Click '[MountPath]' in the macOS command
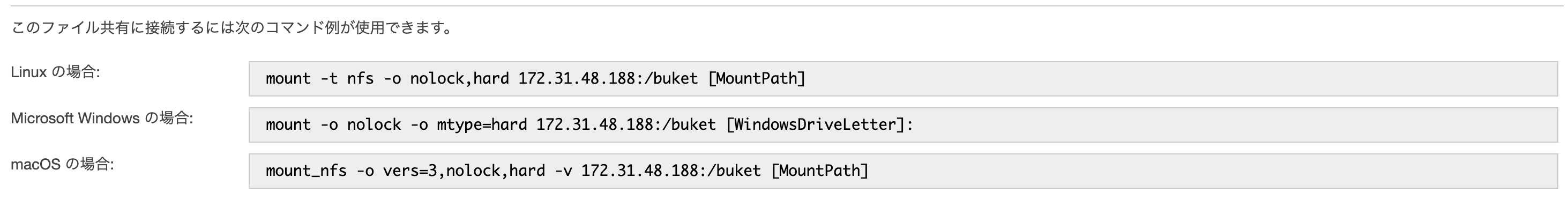 (819, 171)
